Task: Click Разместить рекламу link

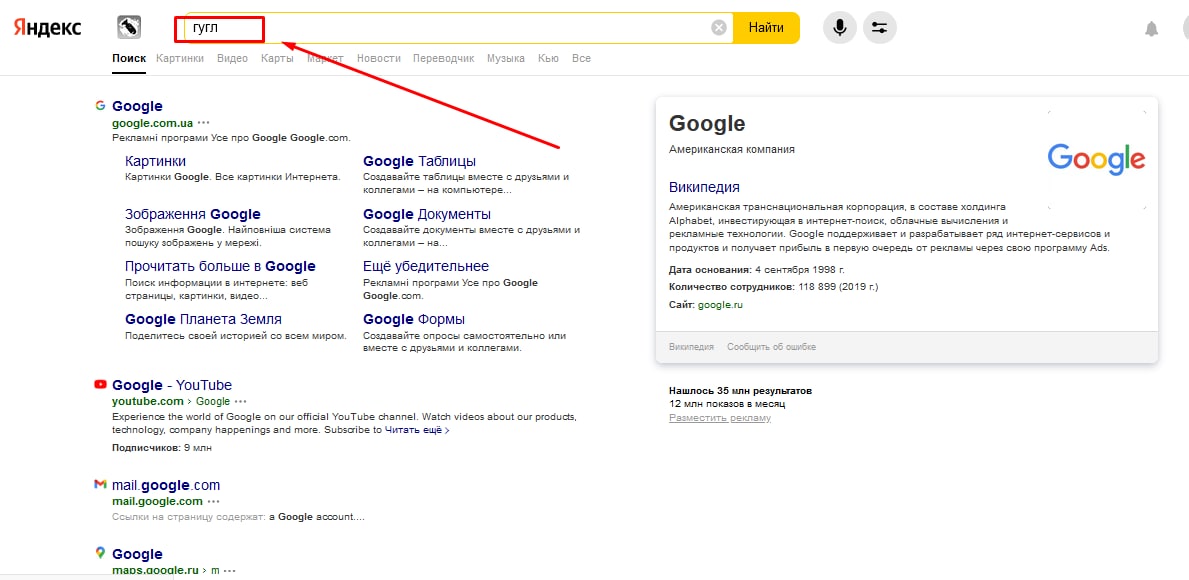Action: (720, 418)
